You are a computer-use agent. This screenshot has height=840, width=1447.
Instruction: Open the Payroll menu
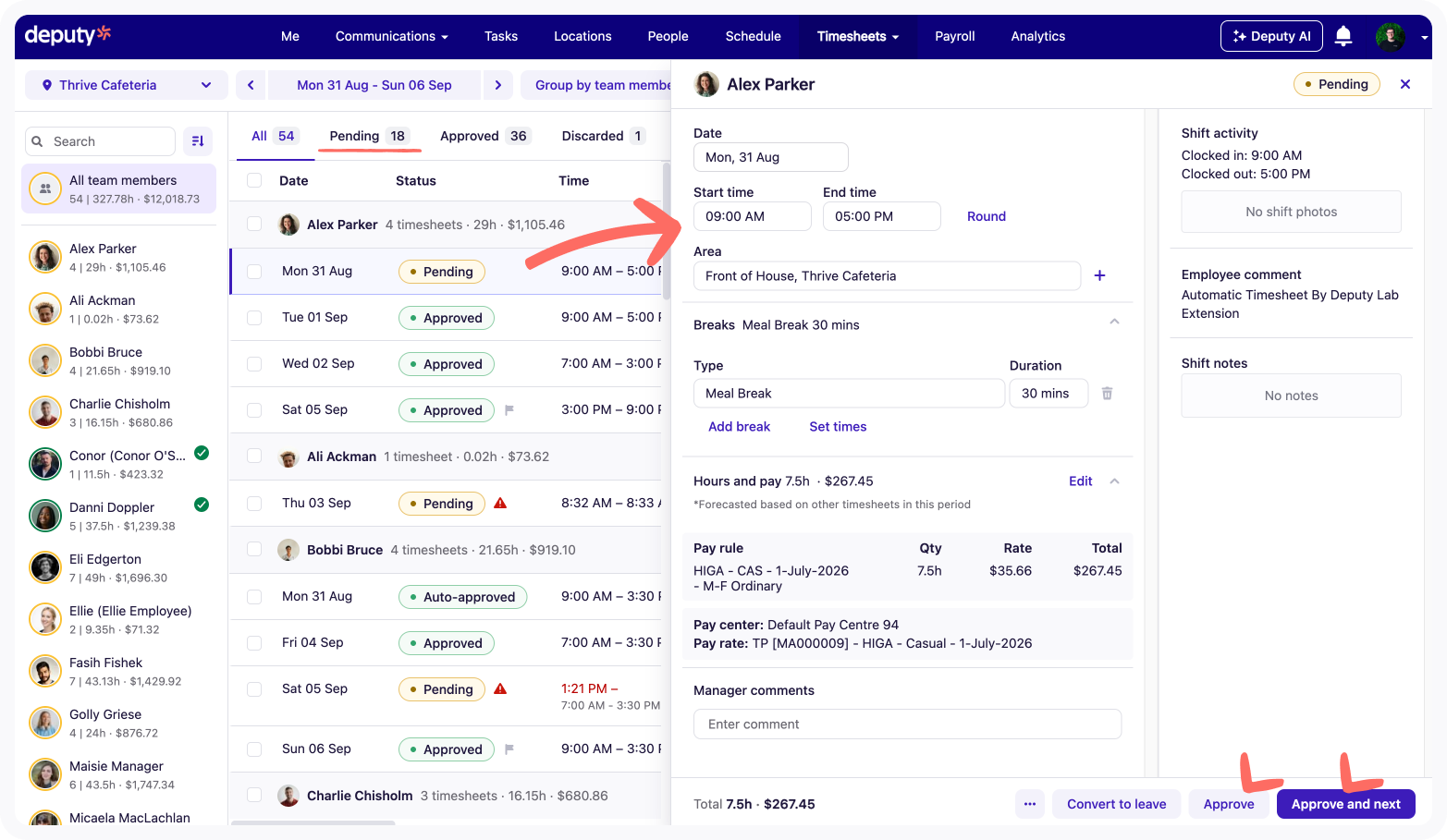coord(954,36)
